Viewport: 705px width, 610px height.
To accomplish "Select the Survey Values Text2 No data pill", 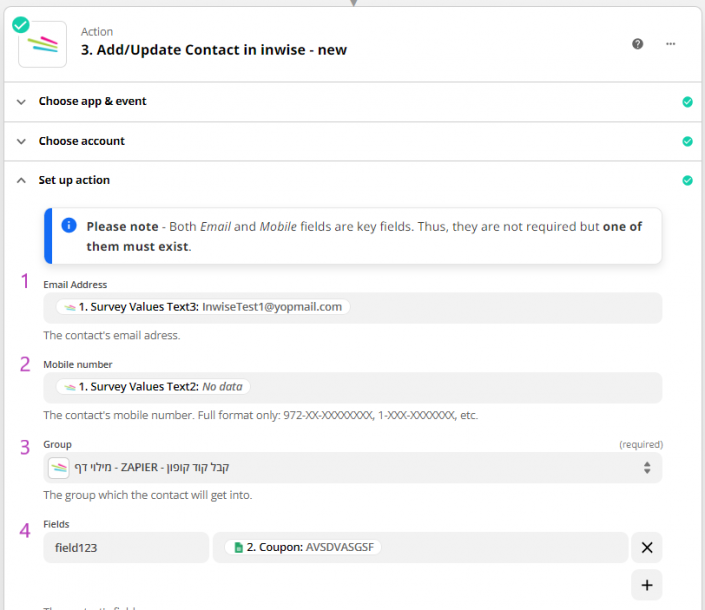I will 153,387.
